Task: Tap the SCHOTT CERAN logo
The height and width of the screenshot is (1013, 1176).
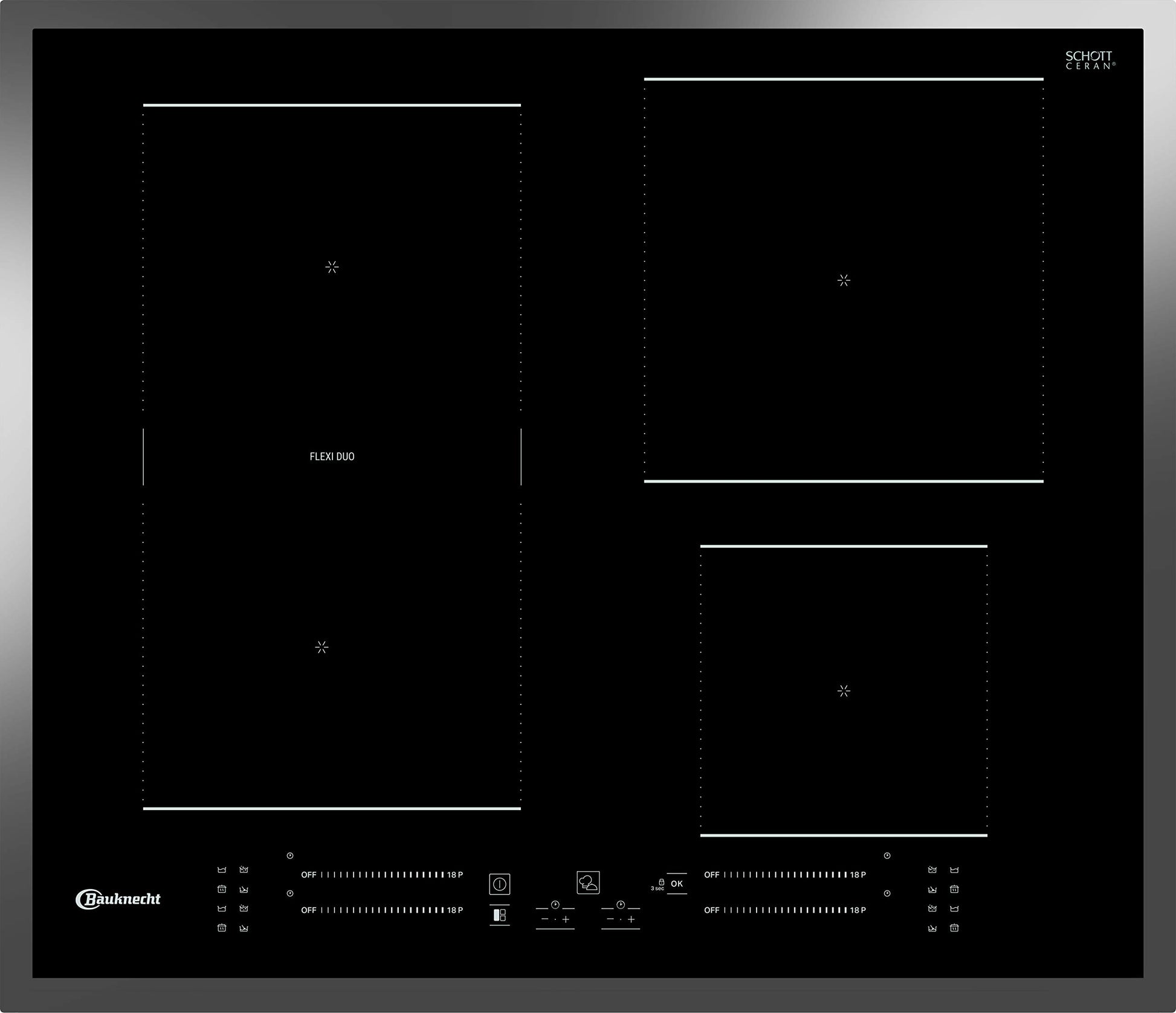Action: (x=1089, y=60)
